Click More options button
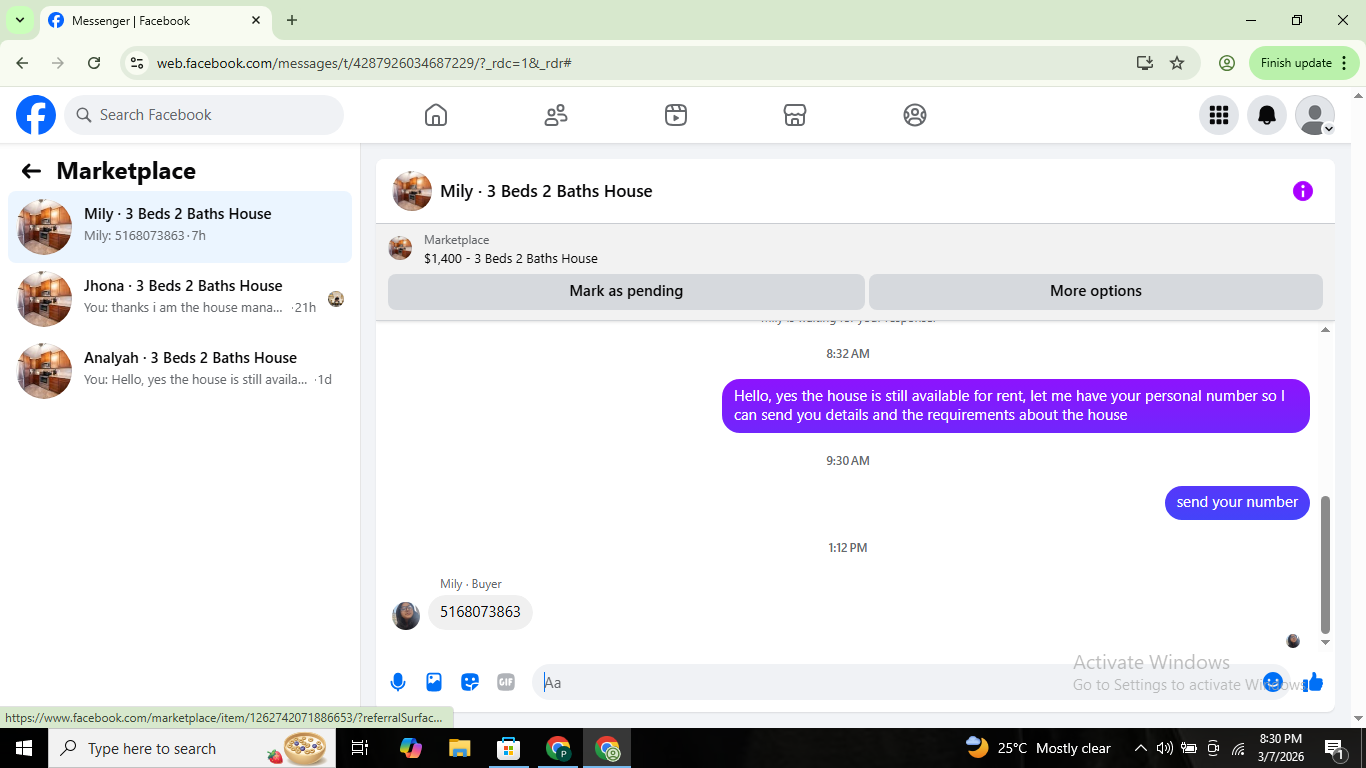The image size is (1366, 768). pyautogui.click(x=1096, y=291)
